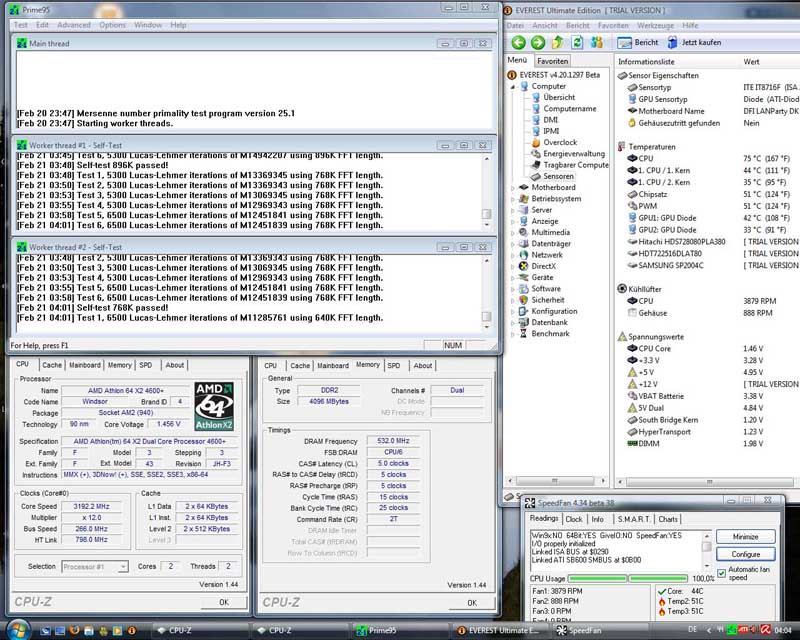The image size is (800, 640).
Task: Launch Firefox from the quick launch bar
Action: click(74, 631)
